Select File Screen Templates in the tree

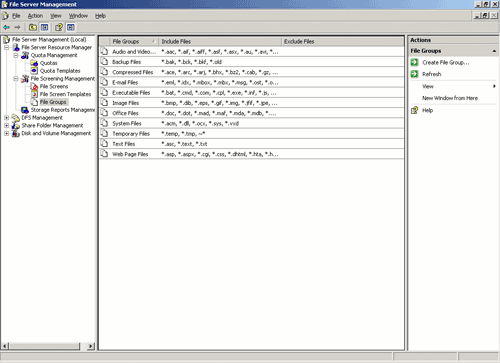pos(65,94)
